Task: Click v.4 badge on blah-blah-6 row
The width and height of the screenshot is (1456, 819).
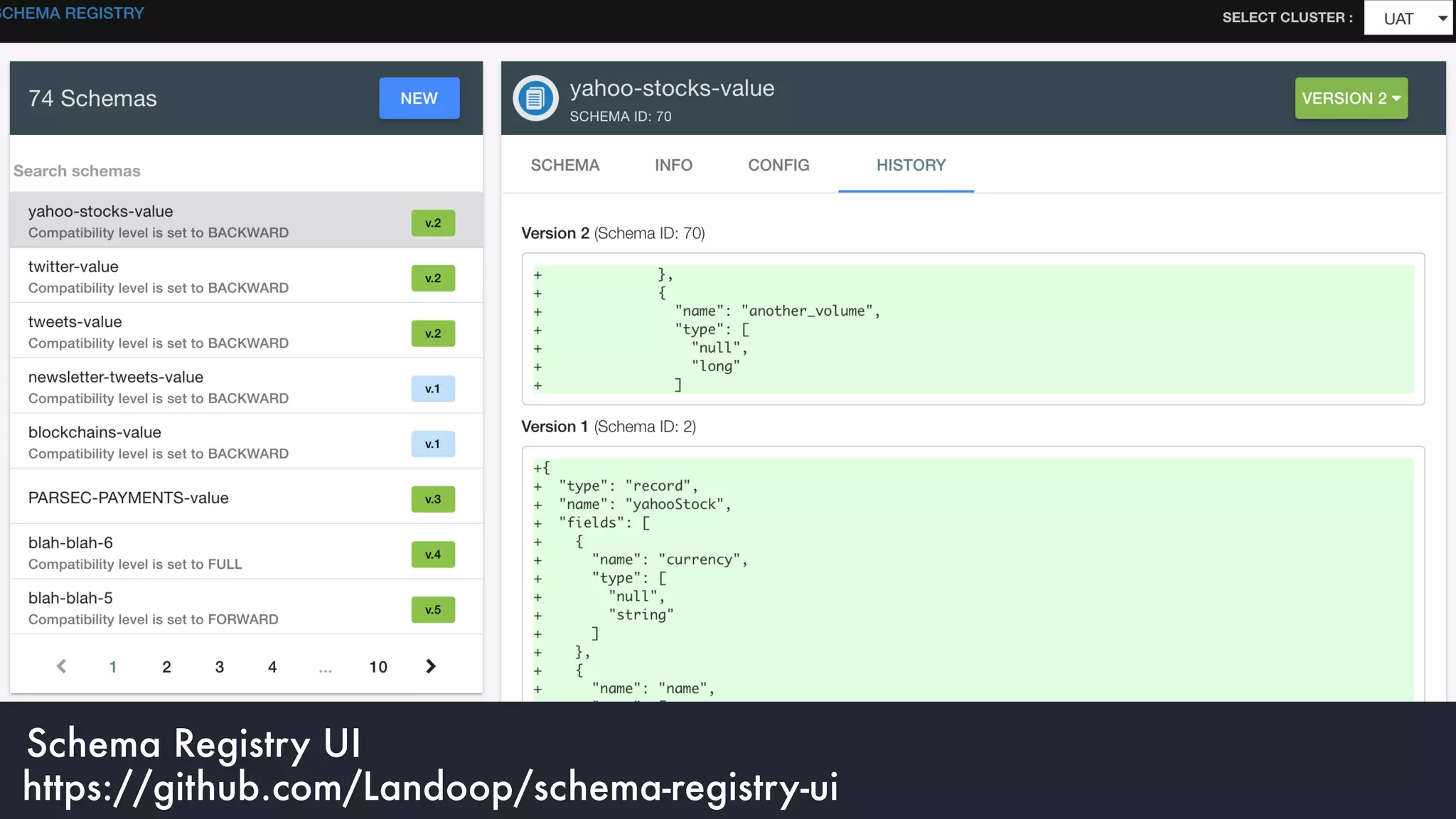Action: click(x=433, y=555)
